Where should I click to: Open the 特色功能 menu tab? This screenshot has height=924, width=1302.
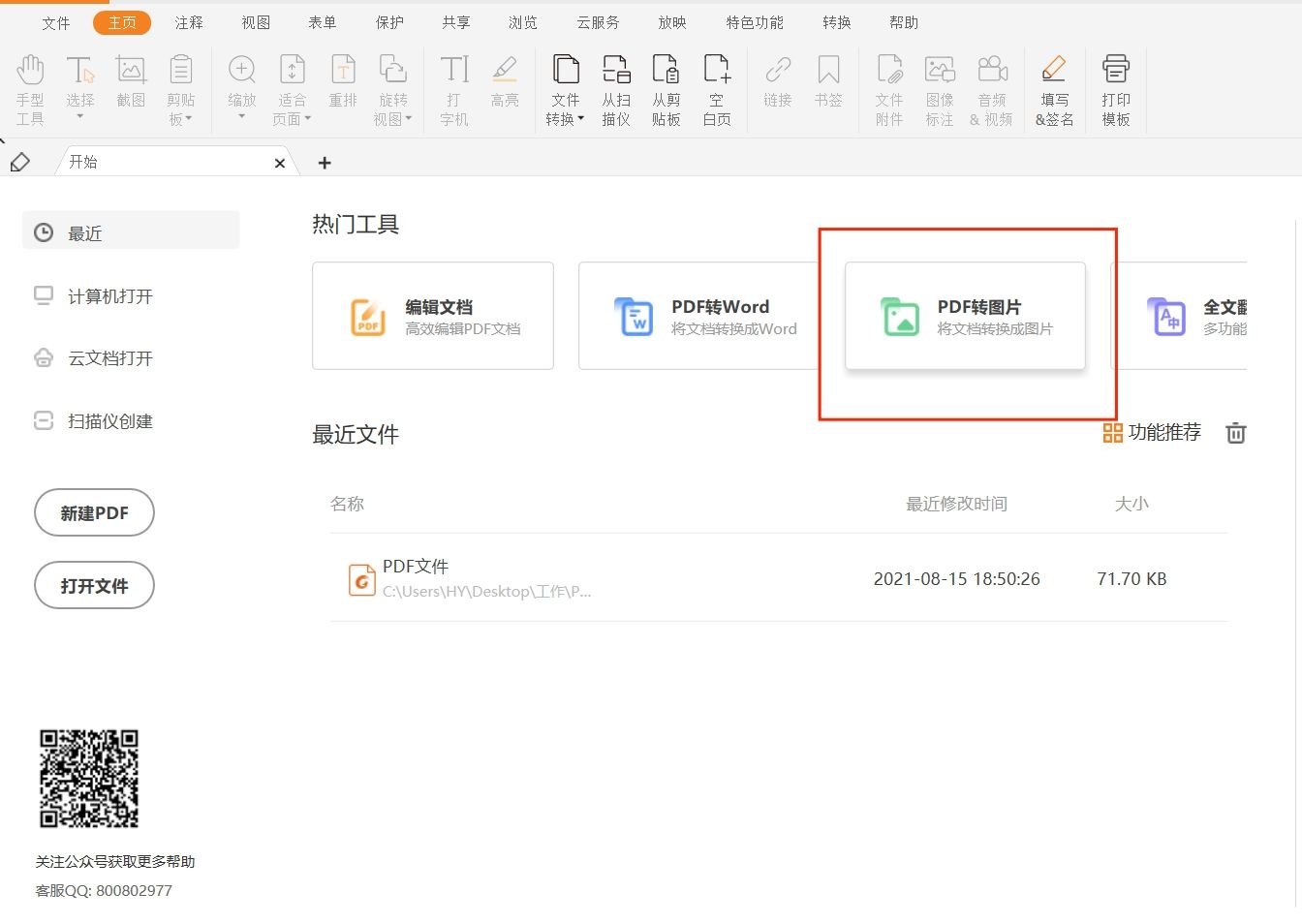(x=755, y=21)
